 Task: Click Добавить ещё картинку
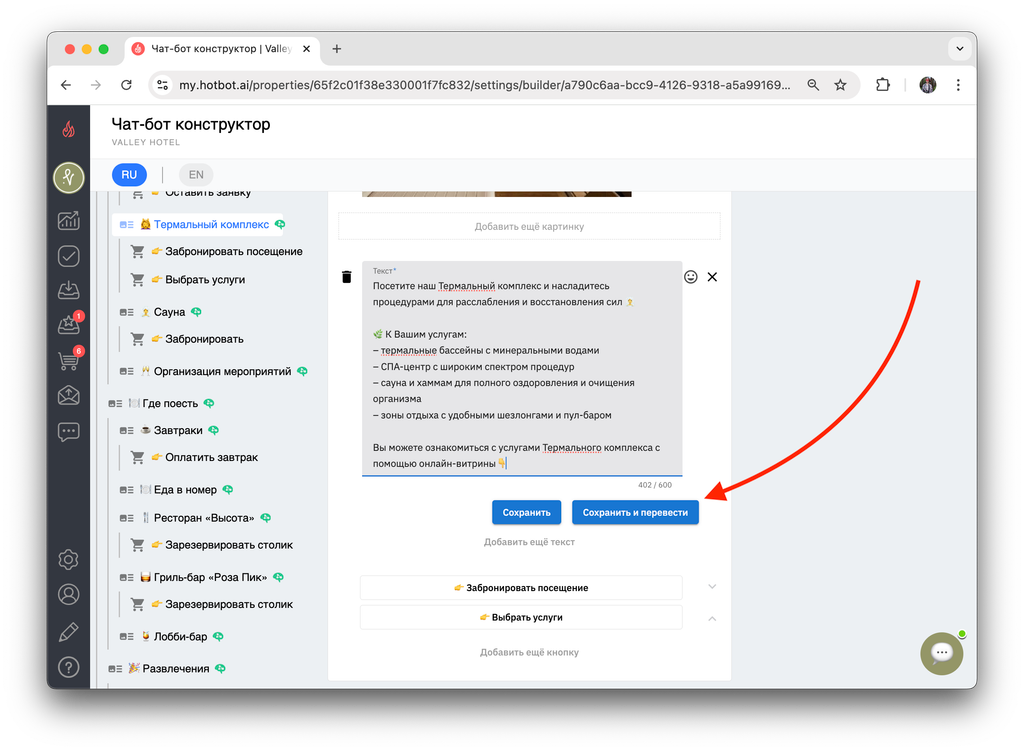coord(529,227)
